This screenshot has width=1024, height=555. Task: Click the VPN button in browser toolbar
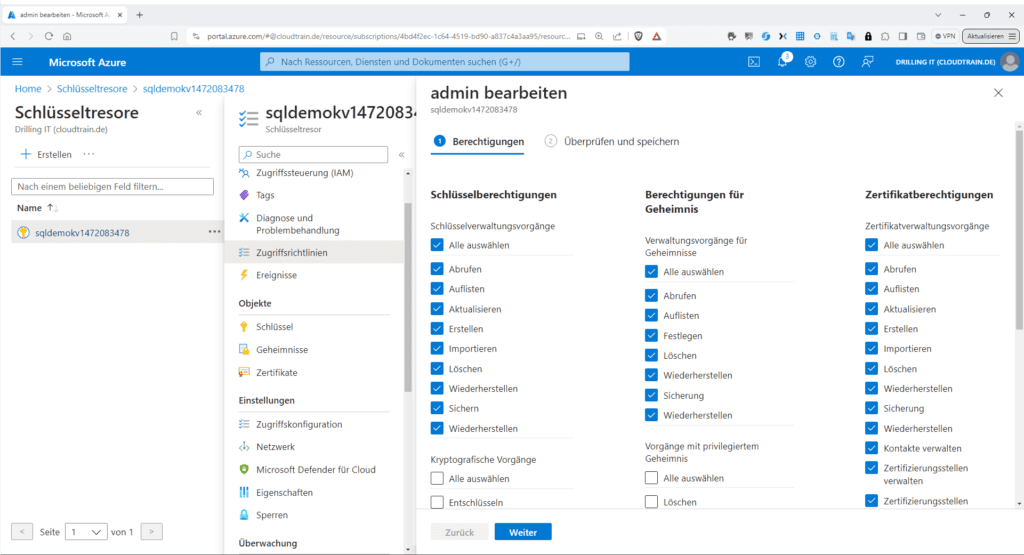click(x=945, y=37)
